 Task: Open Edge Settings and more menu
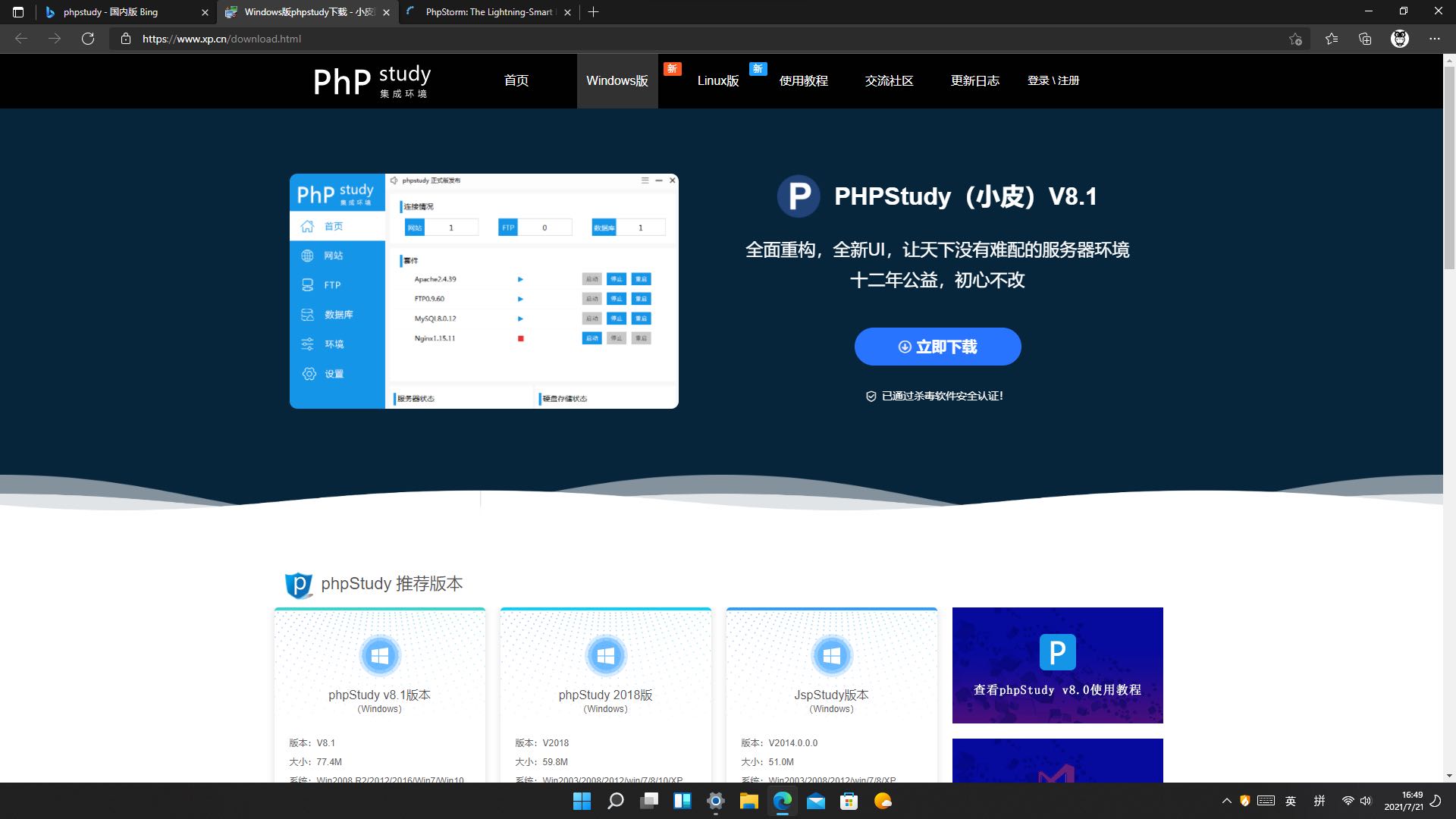(x=1435, y=39)
